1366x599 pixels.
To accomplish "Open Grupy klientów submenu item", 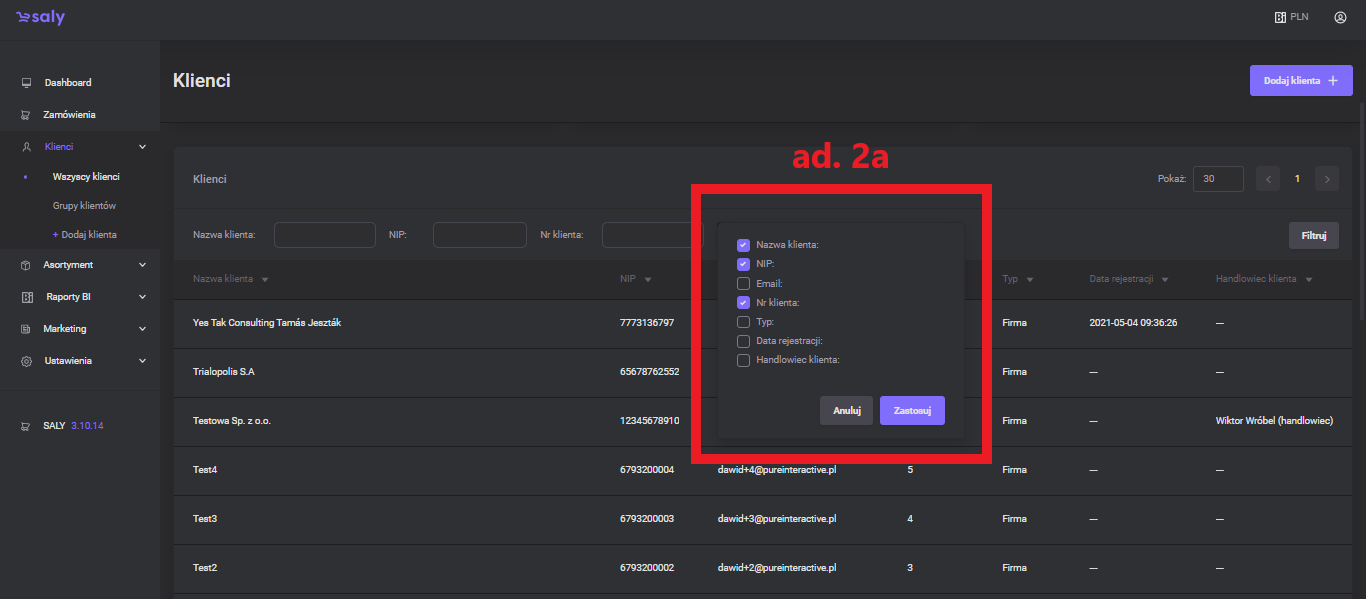I will (84, 206).
